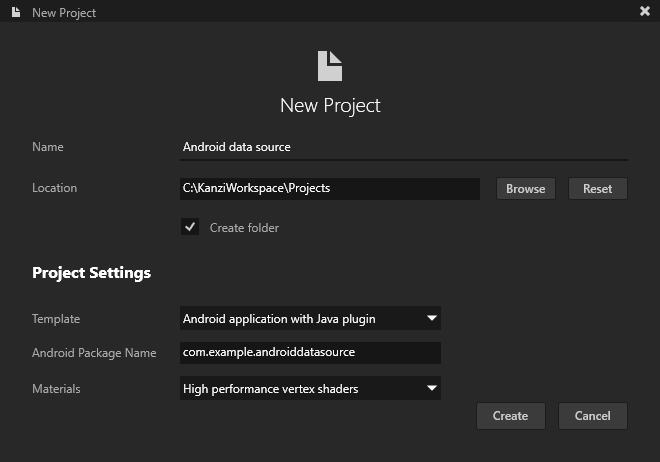Open the Materials combo box

tap(310, 388)
